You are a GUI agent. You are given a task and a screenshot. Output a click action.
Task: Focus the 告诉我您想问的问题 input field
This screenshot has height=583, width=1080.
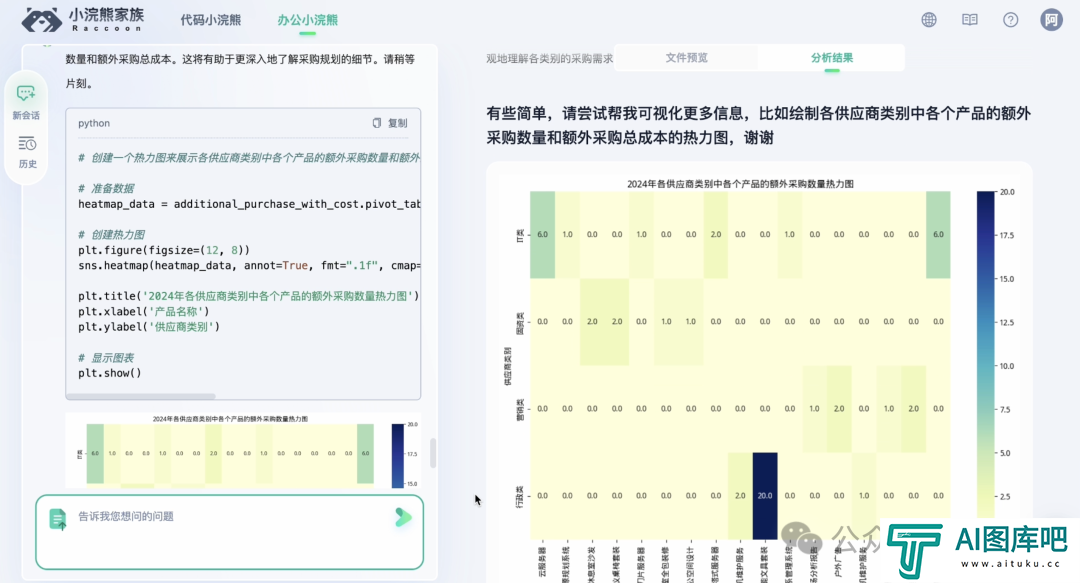(229, 531)
